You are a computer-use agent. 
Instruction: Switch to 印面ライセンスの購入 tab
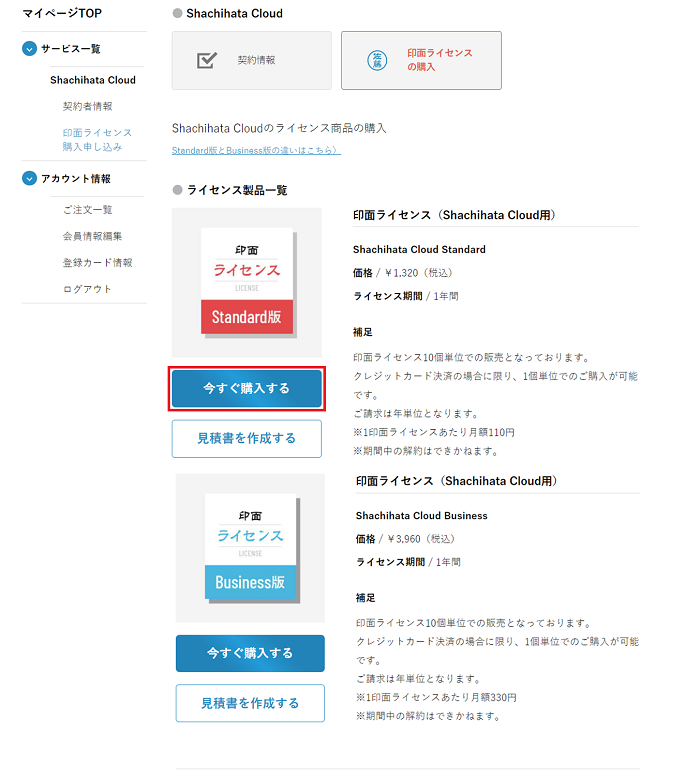(x=421, y=60)
